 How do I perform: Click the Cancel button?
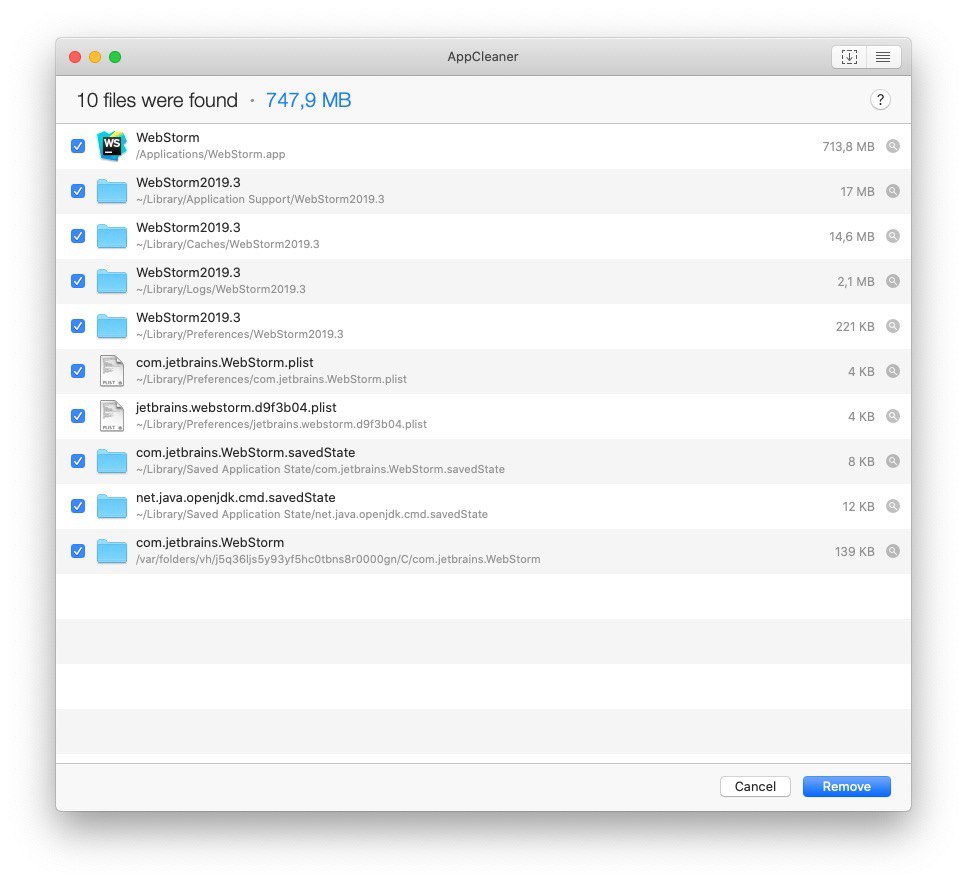755,786
